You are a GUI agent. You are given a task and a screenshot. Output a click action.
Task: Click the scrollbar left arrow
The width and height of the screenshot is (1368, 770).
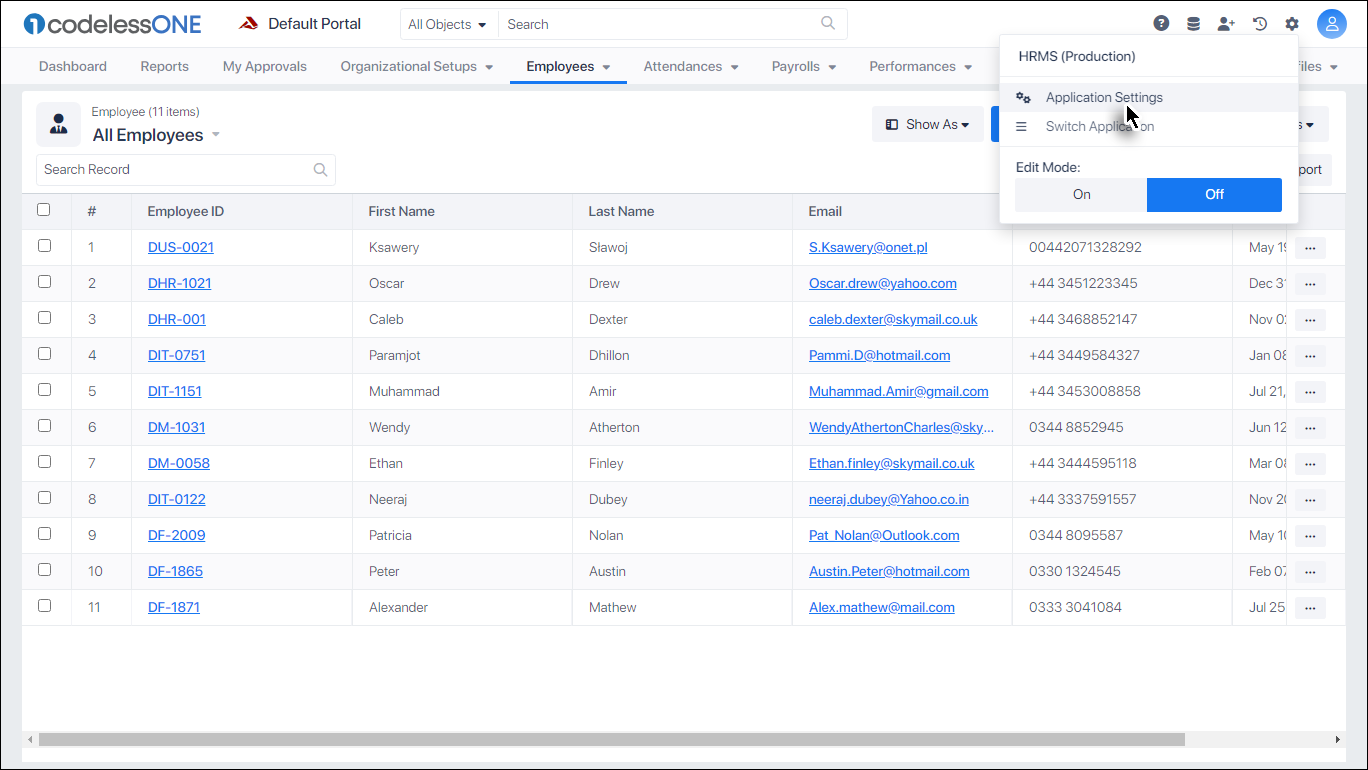30,740
